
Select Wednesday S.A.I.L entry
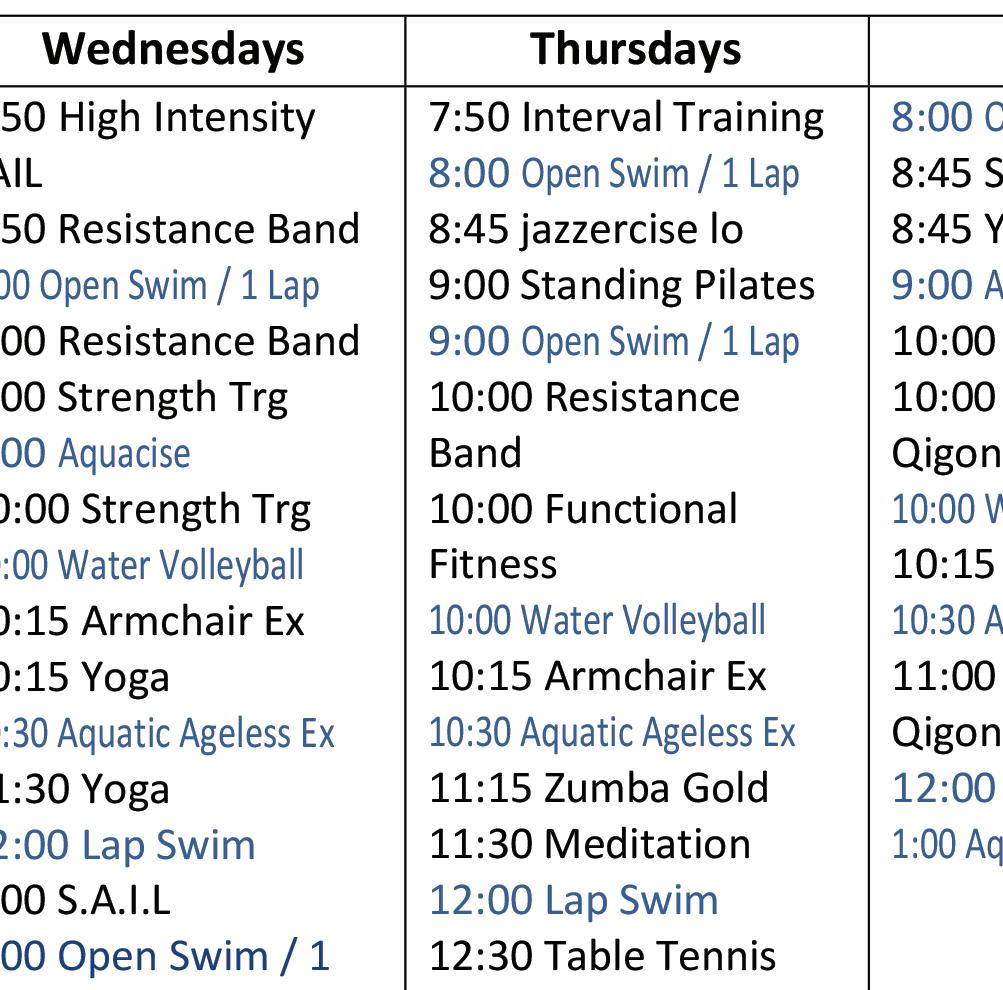point(85,901)
